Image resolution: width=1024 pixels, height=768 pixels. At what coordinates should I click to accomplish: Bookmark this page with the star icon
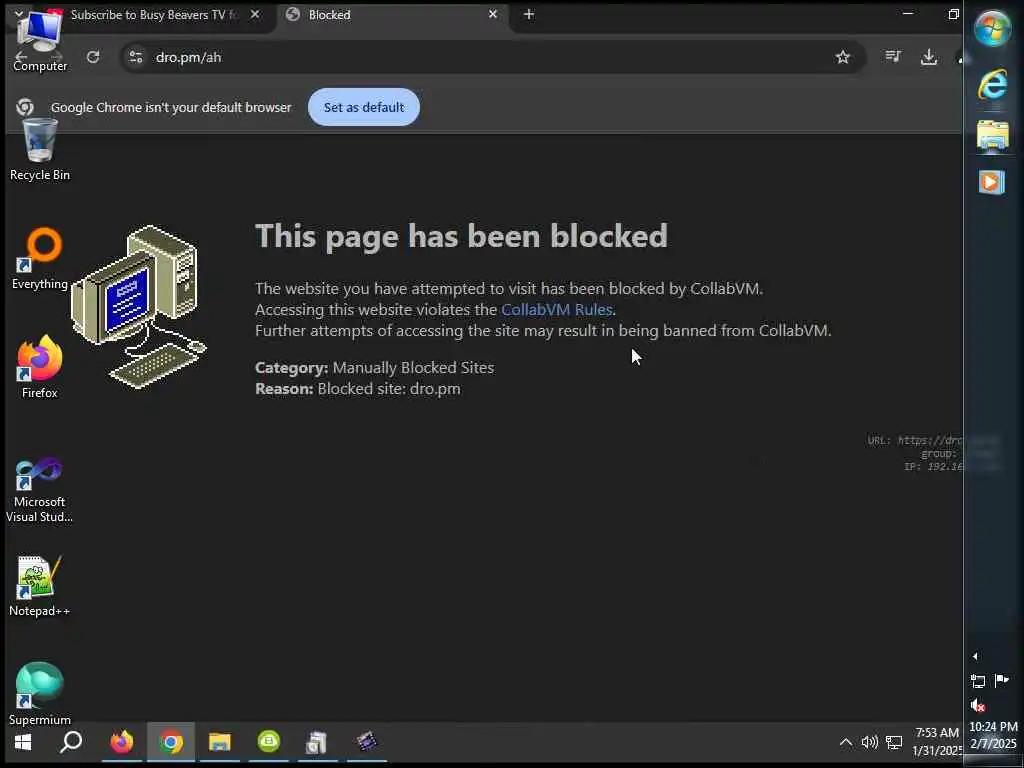click(x=842, y=57)
